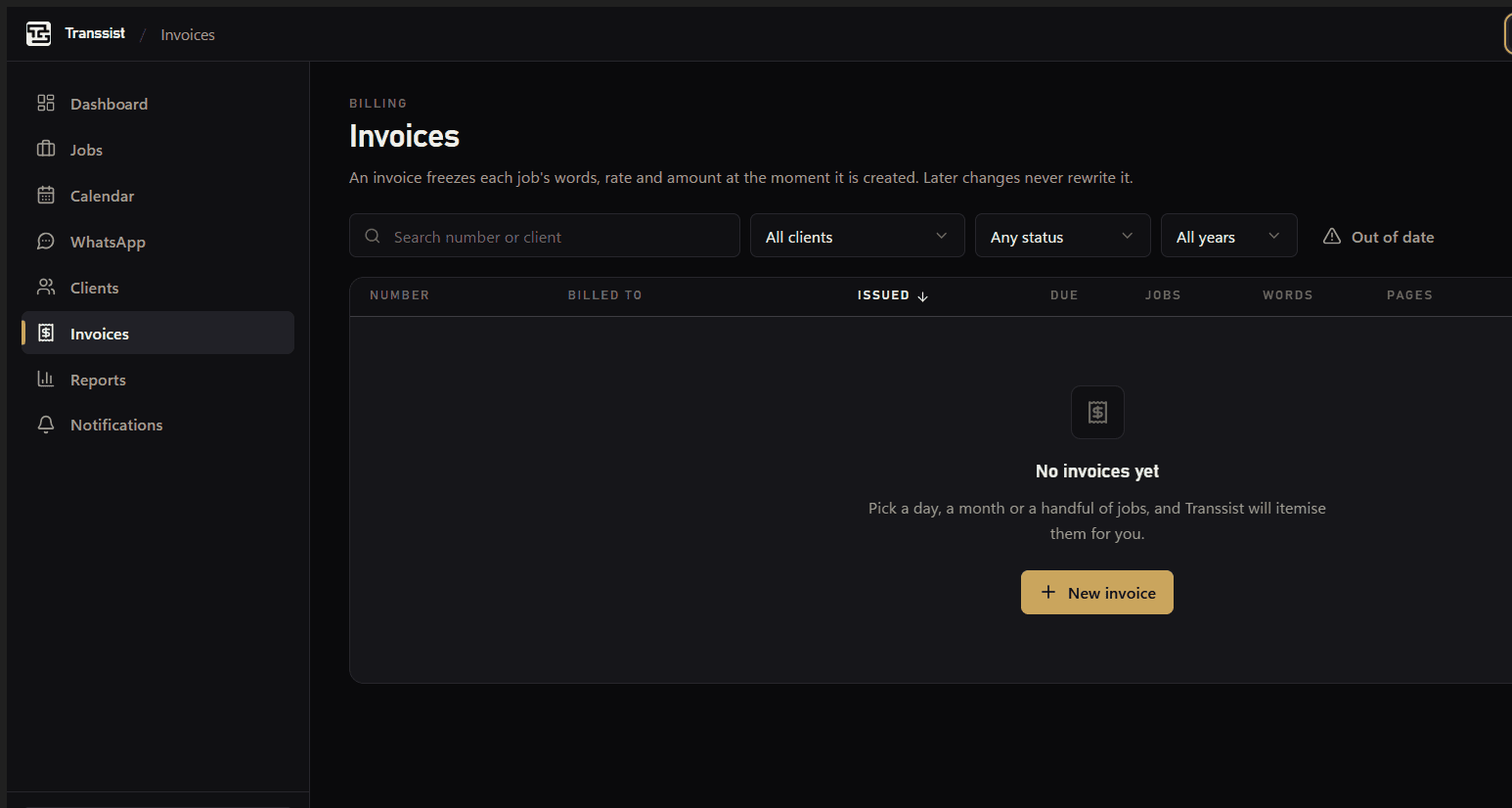The width and height of the screenshot is (1512, 808).
Task: Click the New invoice button
Action: [x=1097, y=592]
